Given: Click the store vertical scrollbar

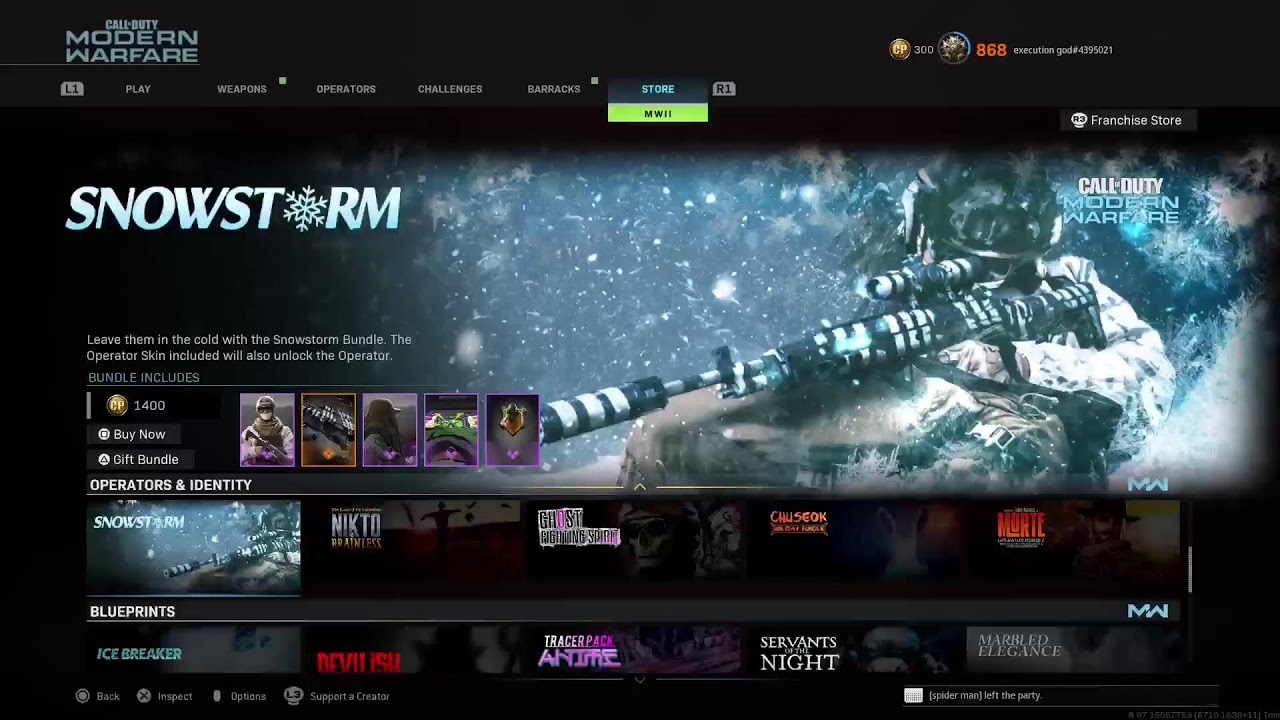Looking at the screenshot, I should click(x=1189, y=569).
